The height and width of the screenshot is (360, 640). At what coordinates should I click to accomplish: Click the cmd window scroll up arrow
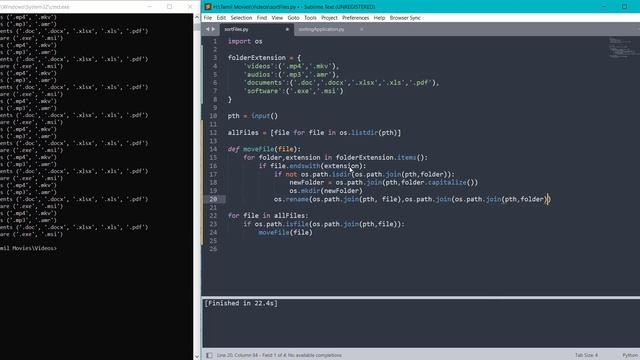coord(197,18)
